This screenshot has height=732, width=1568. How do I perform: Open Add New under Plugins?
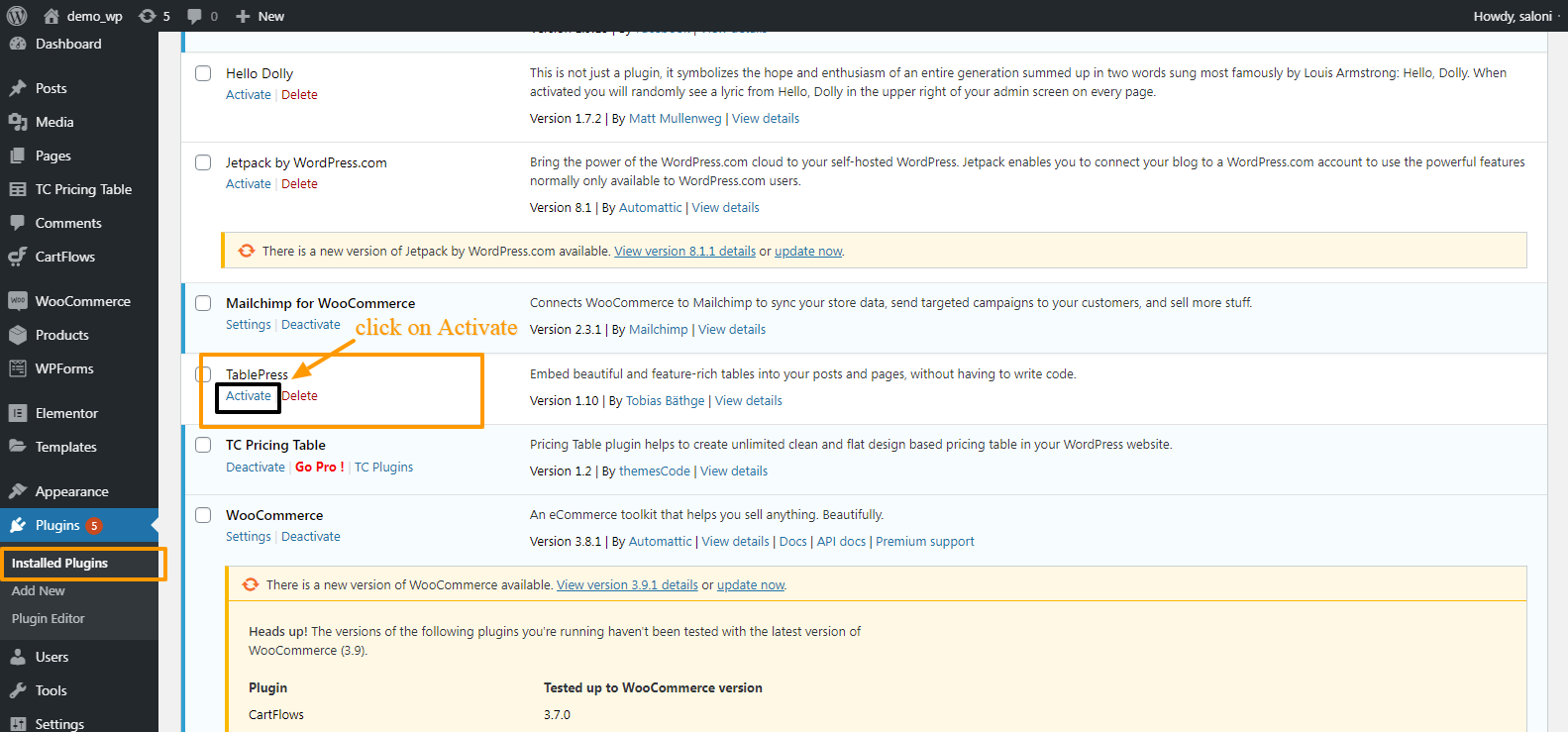39,590
